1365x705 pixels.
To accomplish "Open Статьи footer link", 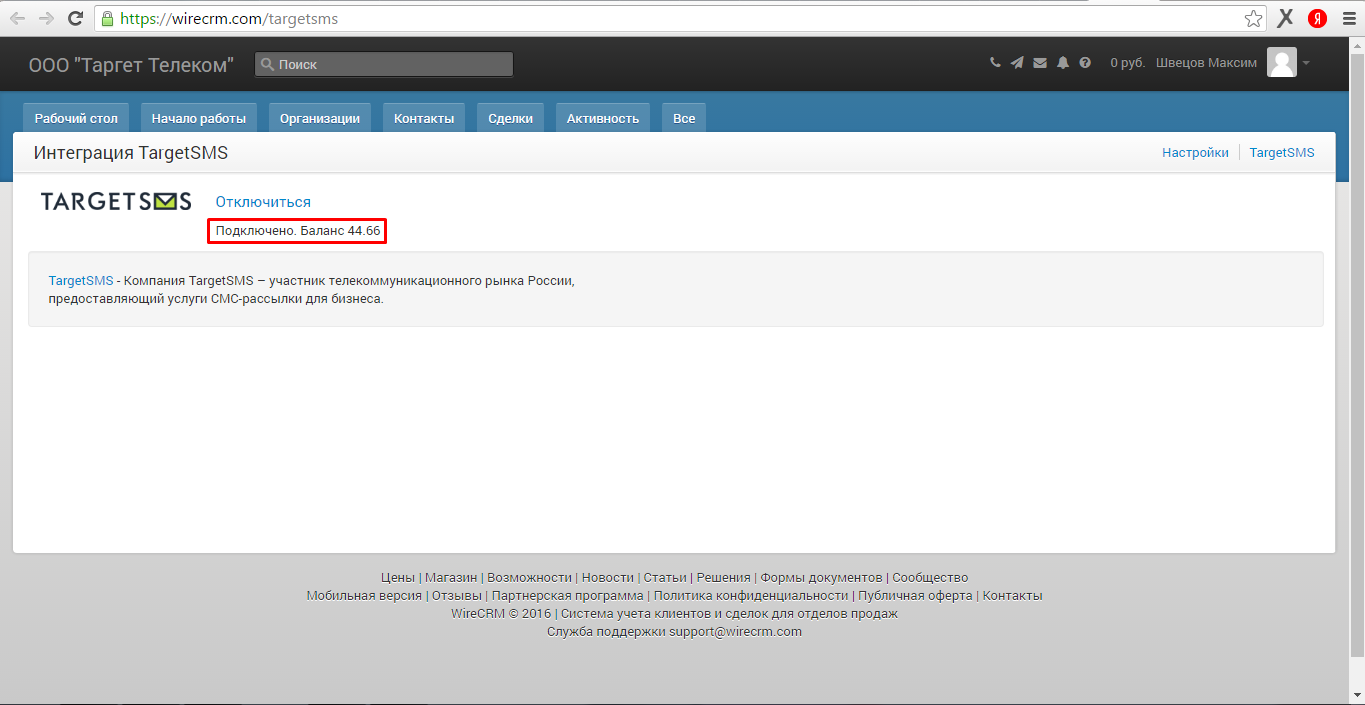I will click(x=665, y=578).
